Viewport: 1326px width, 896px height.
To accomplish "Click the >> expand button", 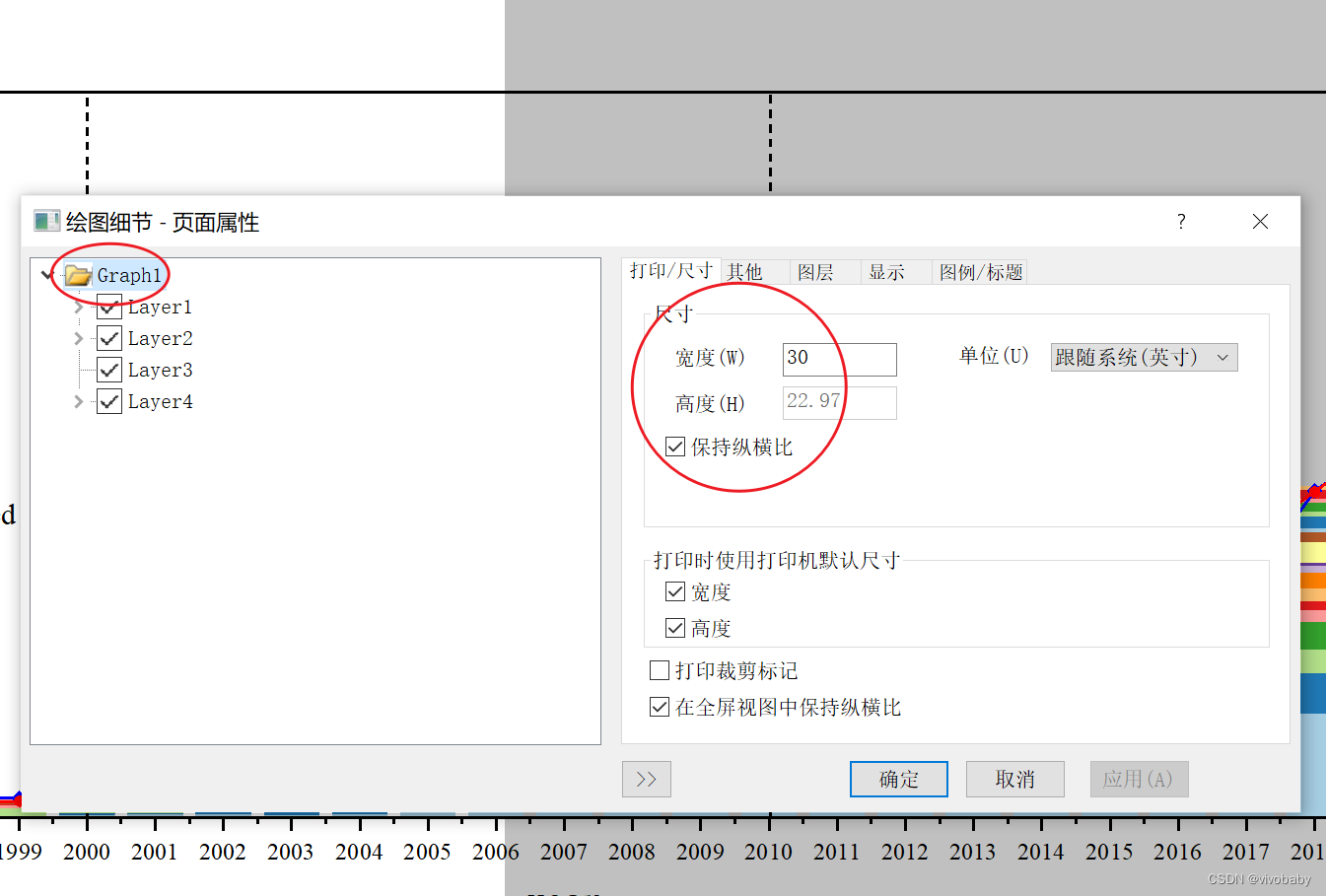I will click(x=646, y=779).
